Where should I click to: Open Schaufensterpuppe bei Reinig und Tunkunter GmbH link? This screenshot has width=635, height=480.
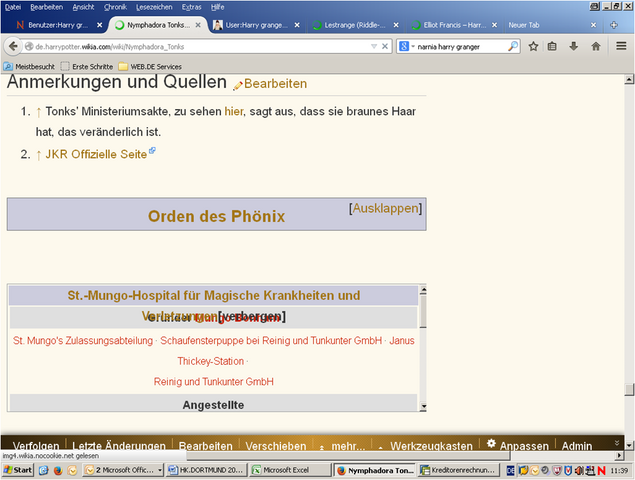coord(271,341)
